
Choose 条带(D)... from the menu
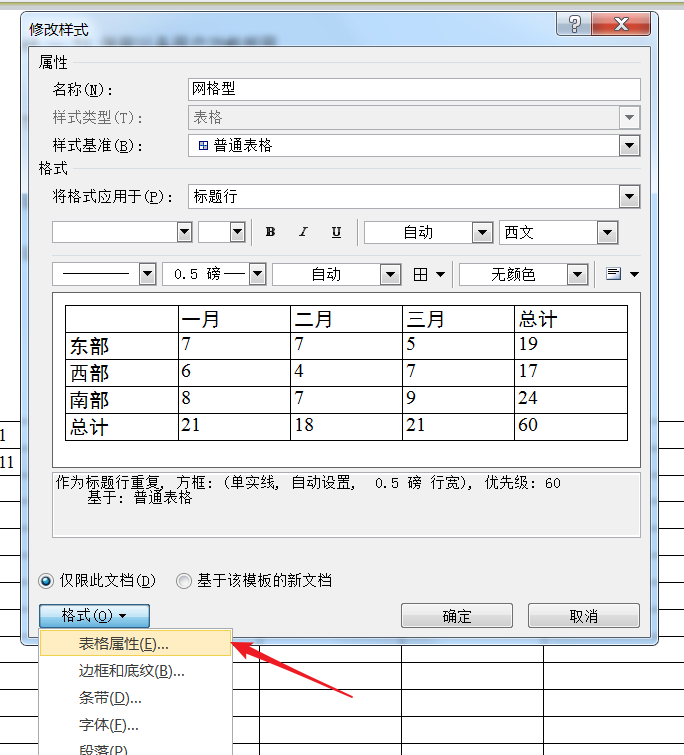coord(136,698)
